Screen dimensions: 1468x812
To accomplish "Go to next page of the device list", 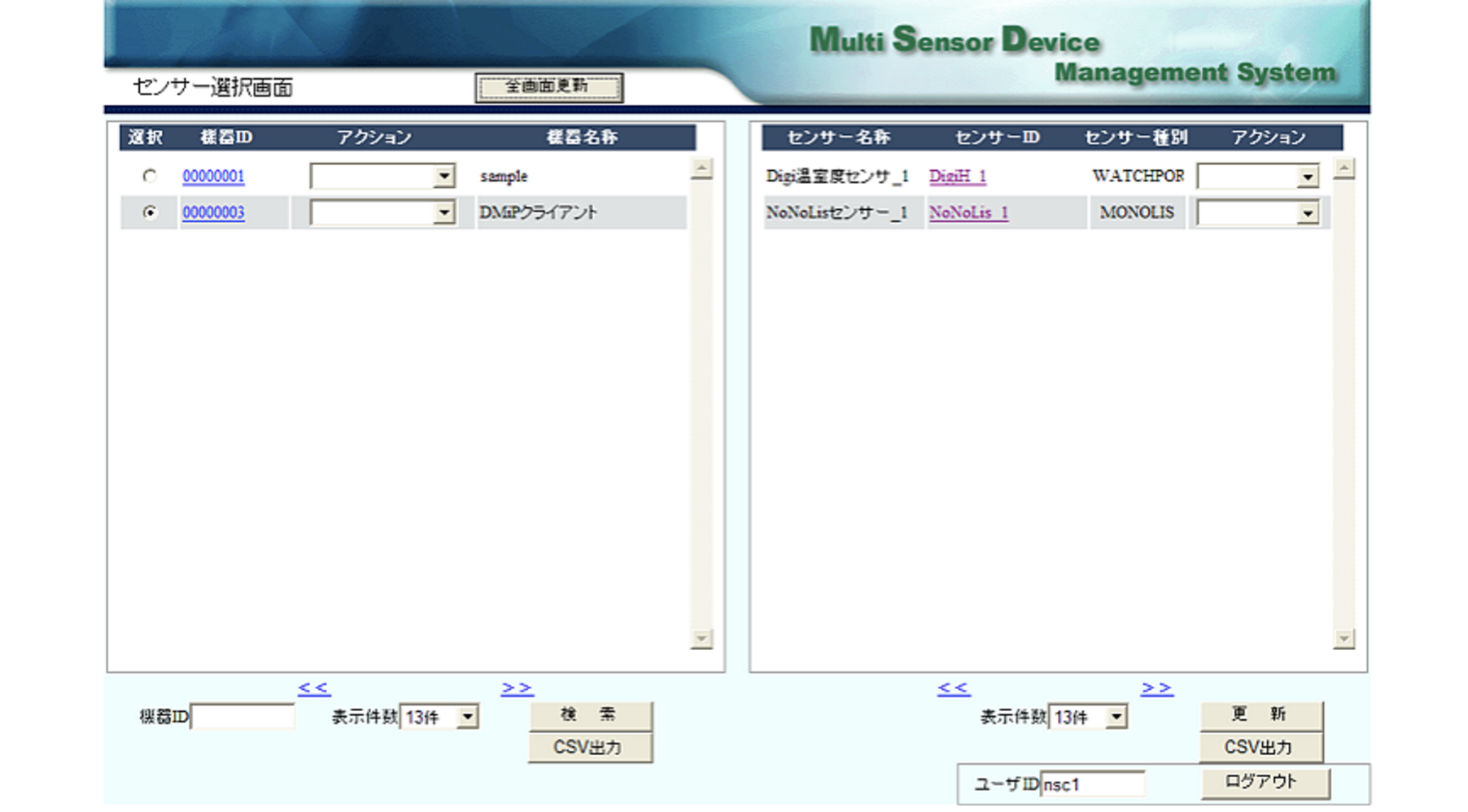I will coord(518,688).
